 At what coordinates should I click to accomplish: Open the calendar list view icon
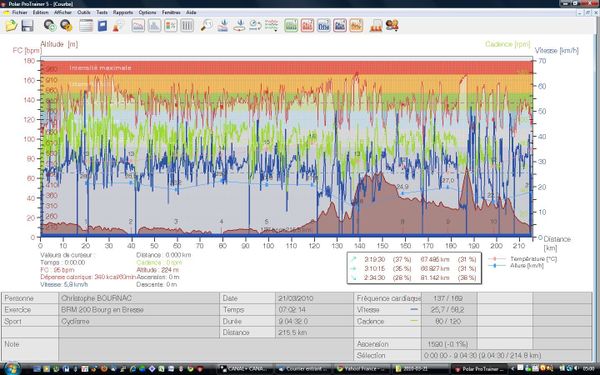[86, 26]
